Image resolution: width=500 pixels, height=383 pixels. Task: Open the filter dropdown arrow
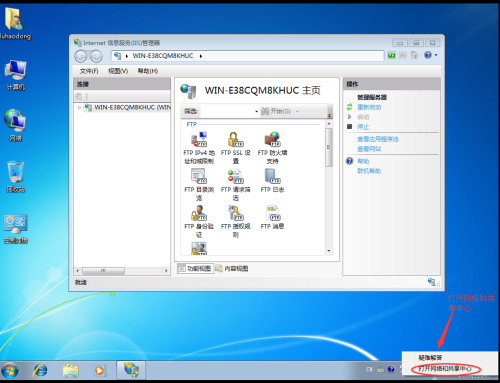tap(256, 111)
